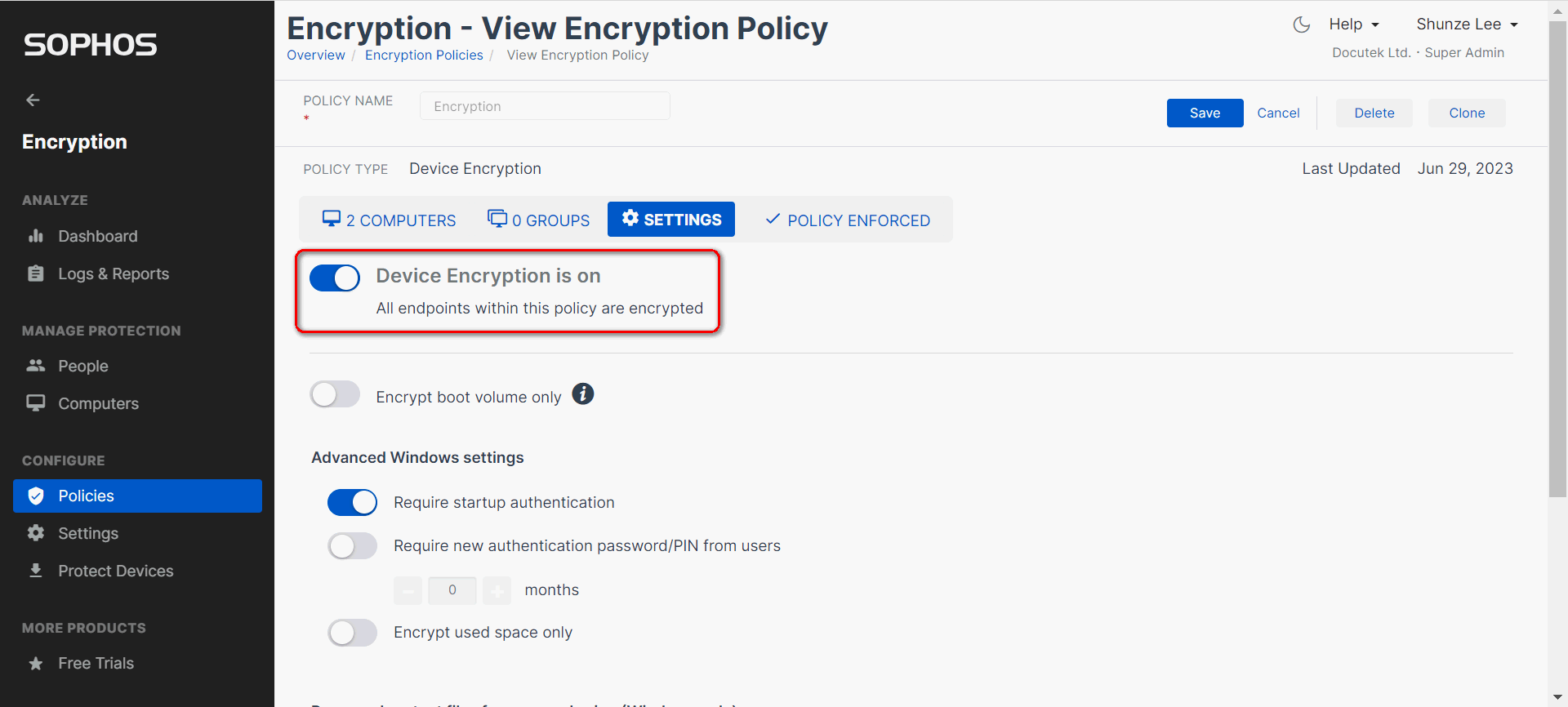Image resolution: width=1568 pixels, height=707 pixels.
Task: Select the Settings tab
Action: tap(671, 220)
